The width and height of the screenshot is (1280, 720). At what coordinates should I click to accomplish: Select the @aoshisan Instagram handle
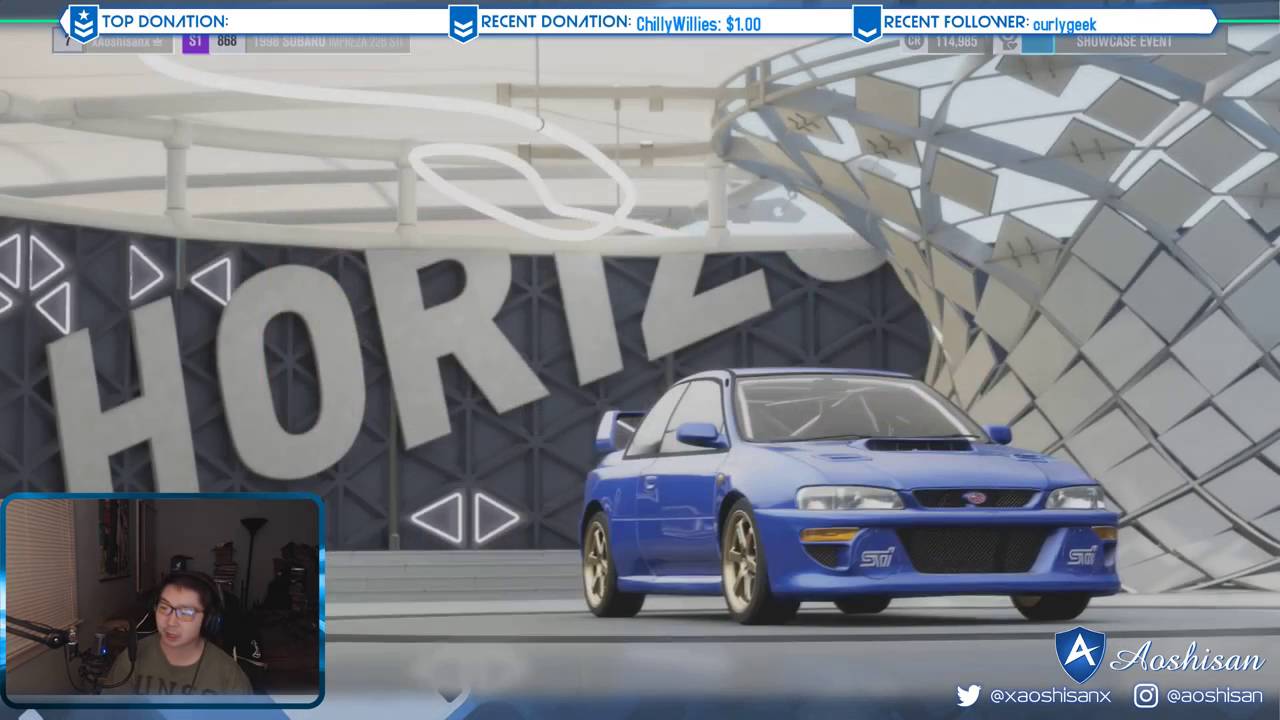tap(1214, 695)
